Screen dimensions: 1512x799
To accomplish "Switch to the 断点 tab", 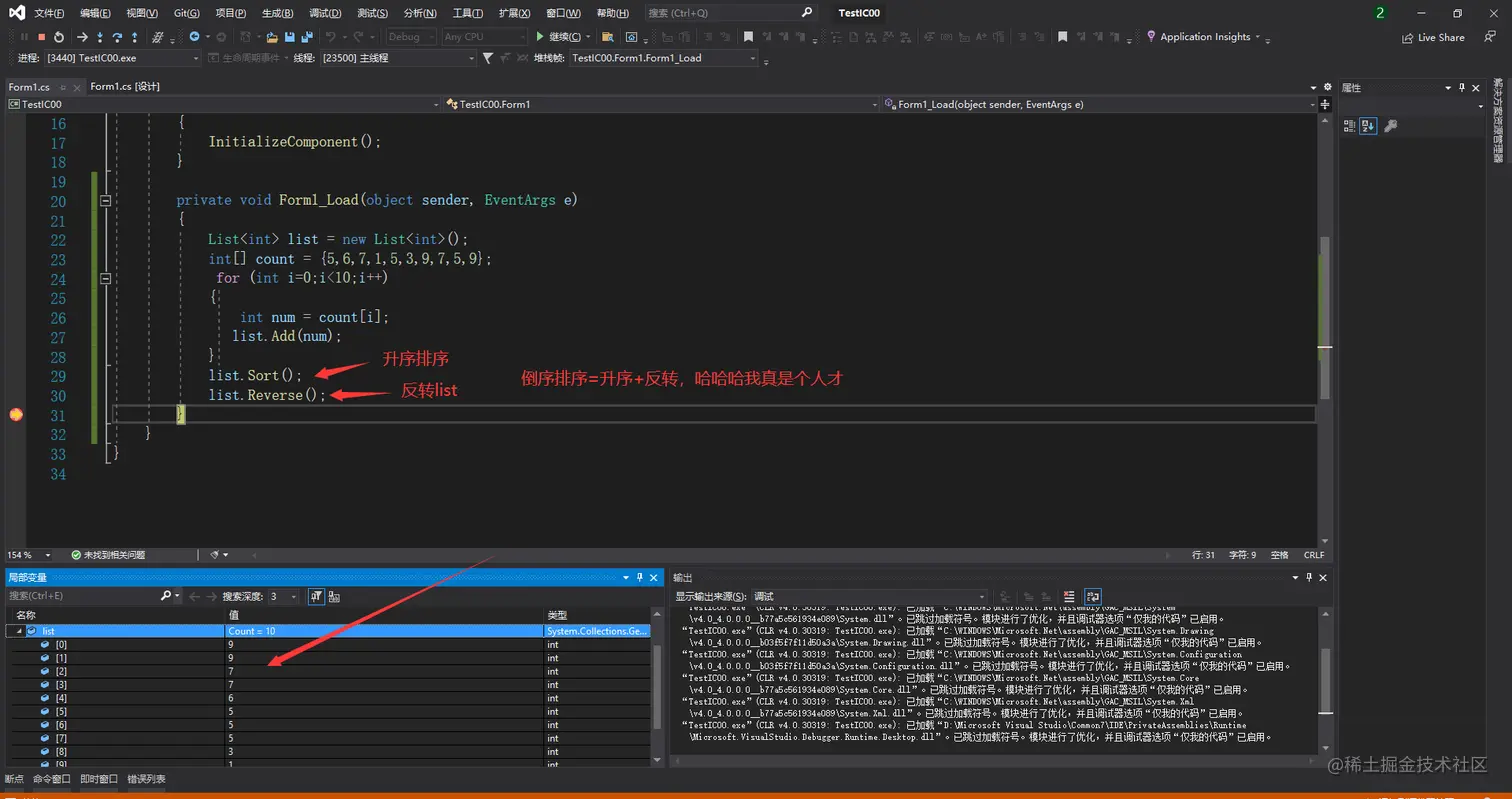I will [x=14, y=779].
